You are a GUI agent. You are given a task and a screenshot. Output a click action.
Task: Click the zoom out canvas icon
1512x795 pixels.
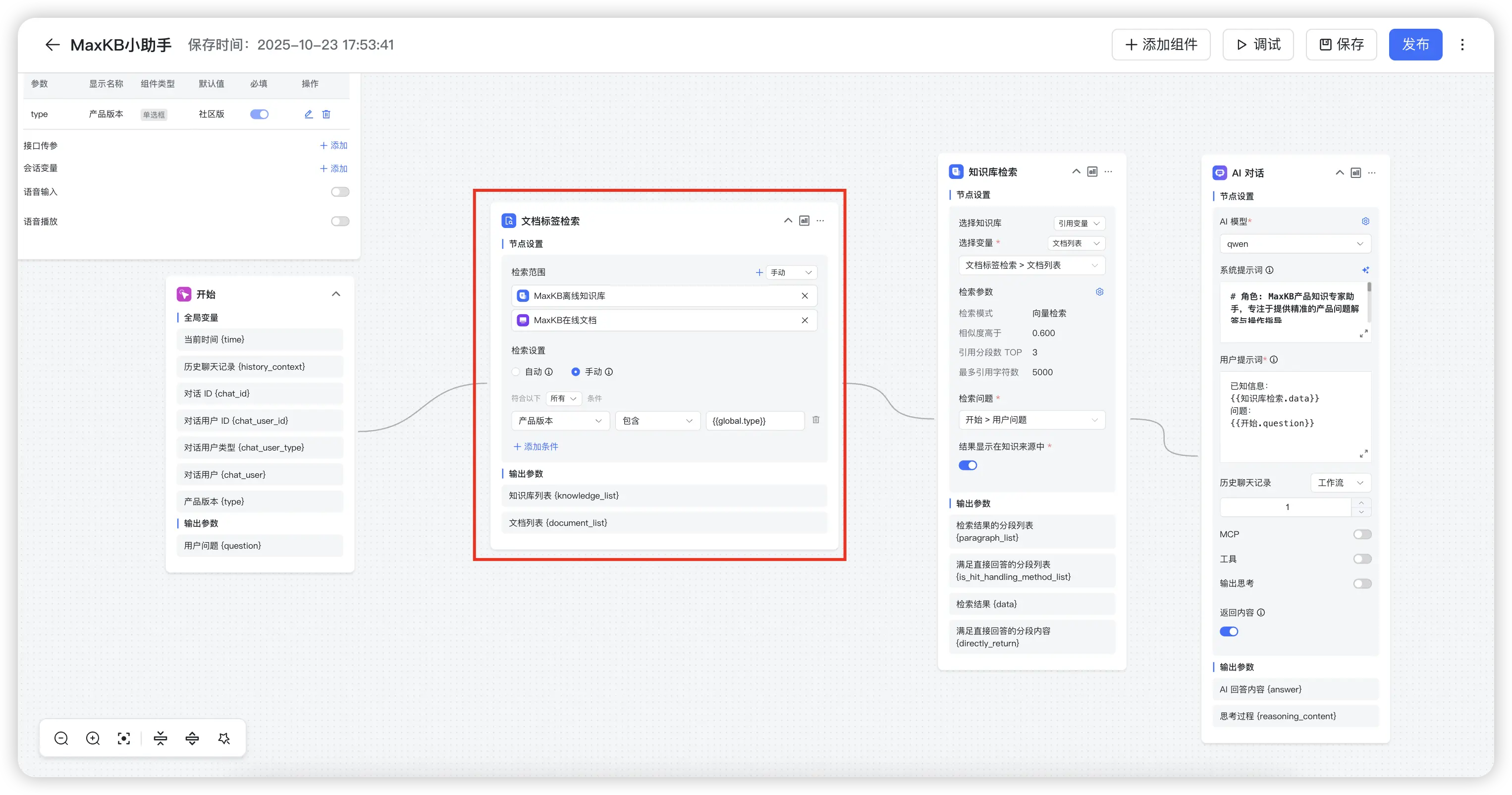point(61,738)
